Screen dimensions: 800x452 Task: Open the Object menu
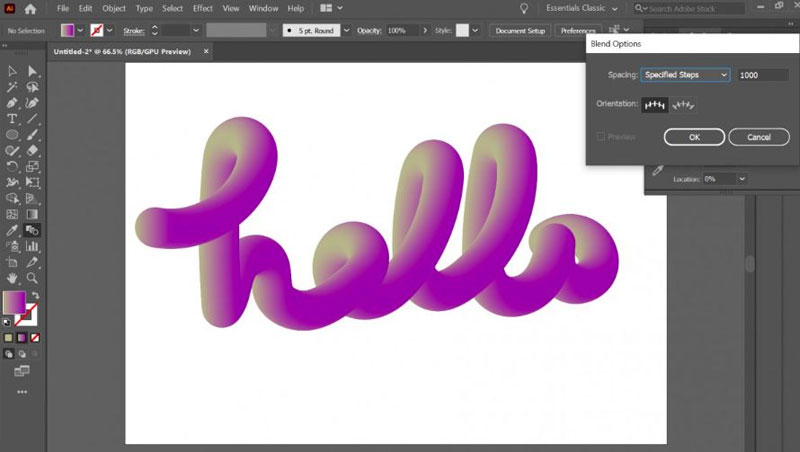coord(114,8)
